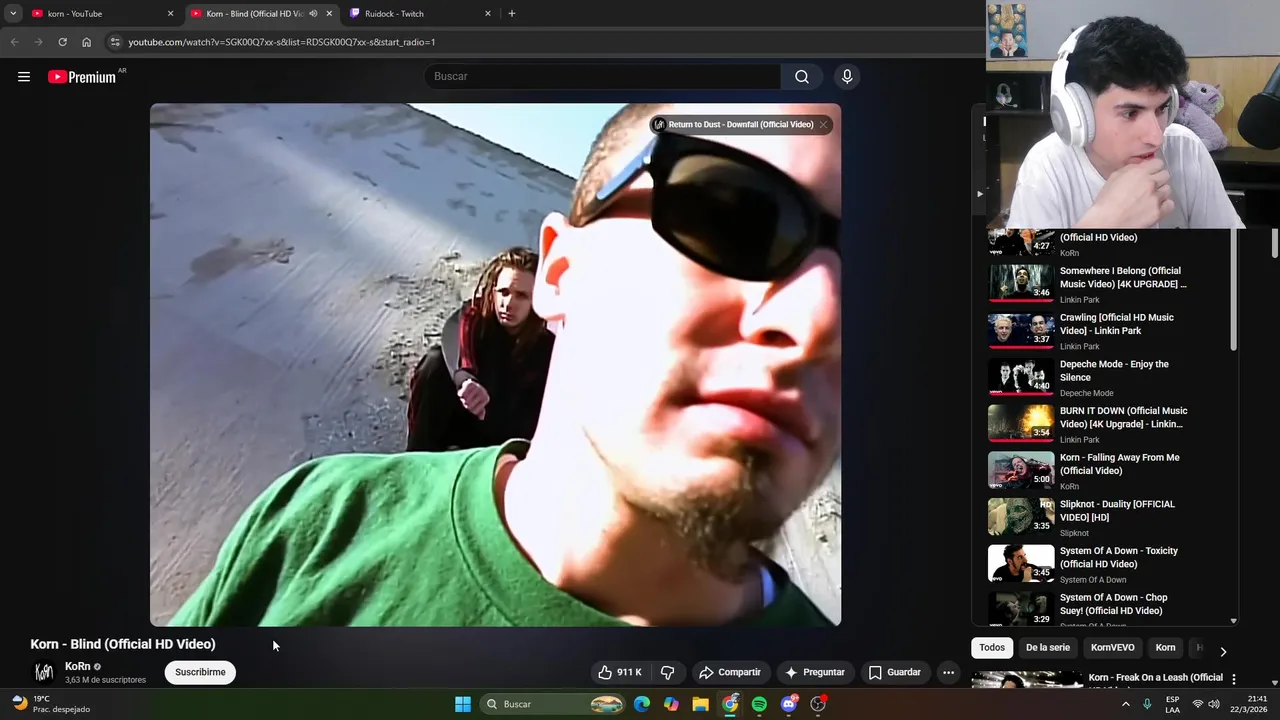
Task: Open a new browser tab
Action: click(512, 14)
